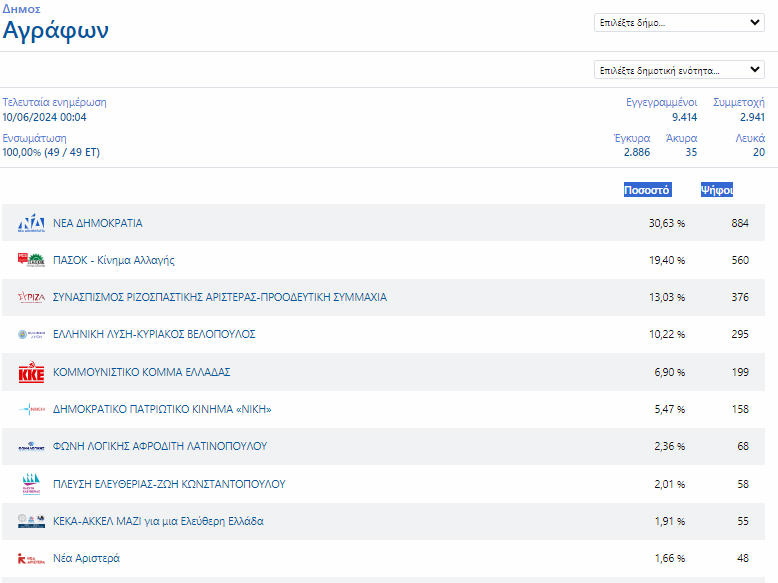
Task: Click the ΚΕΚΑ-ΑΚΚΕΛ logo
Action: coord(31,521)
